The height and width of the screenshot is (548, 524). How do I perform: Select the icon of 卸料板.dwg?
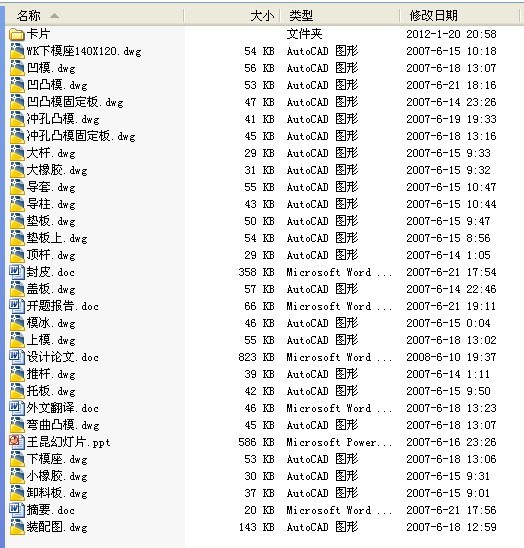[17, 493]
